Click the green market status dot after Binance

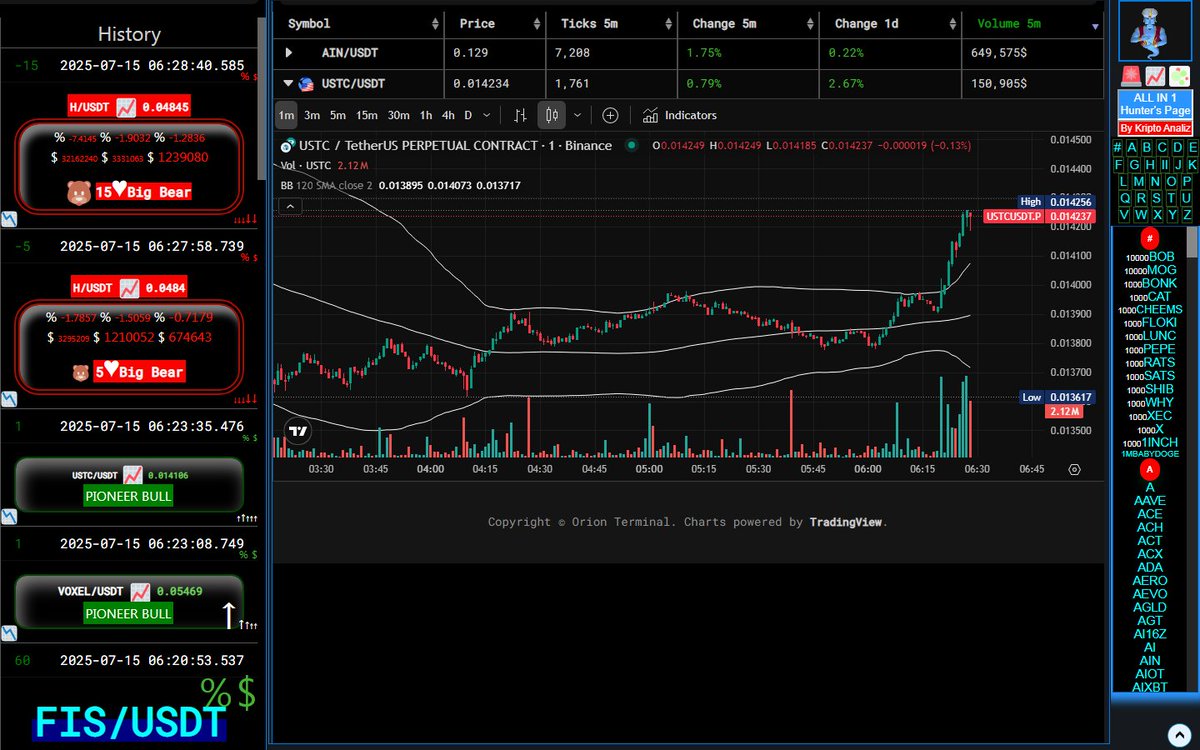[631, 146]
